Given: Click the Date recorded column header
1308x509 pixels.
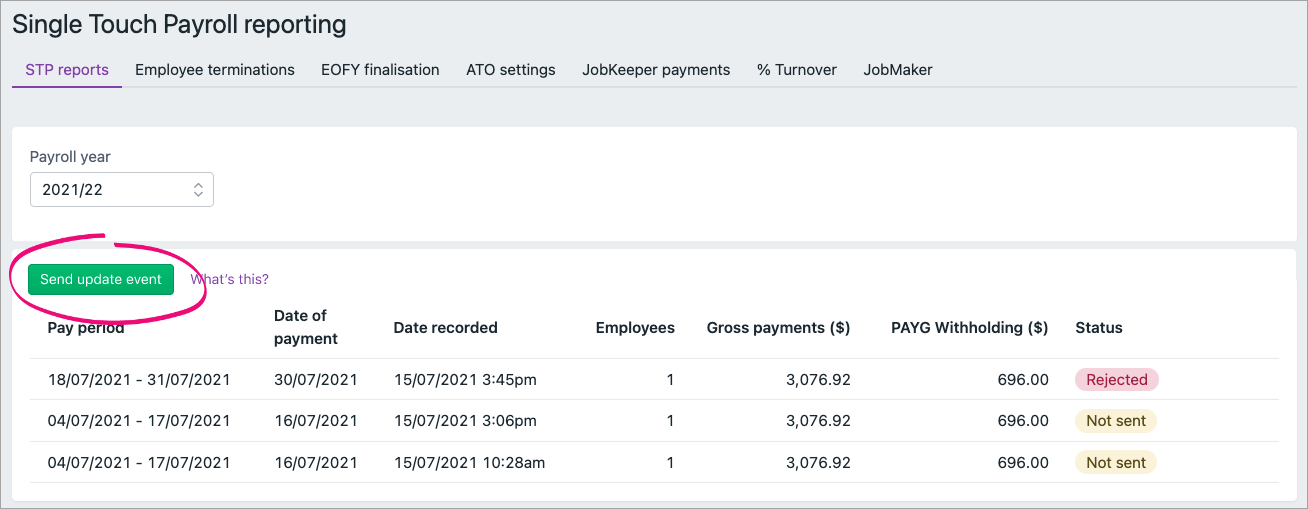Looking at the screenshot, I should (x=445, y=328).
